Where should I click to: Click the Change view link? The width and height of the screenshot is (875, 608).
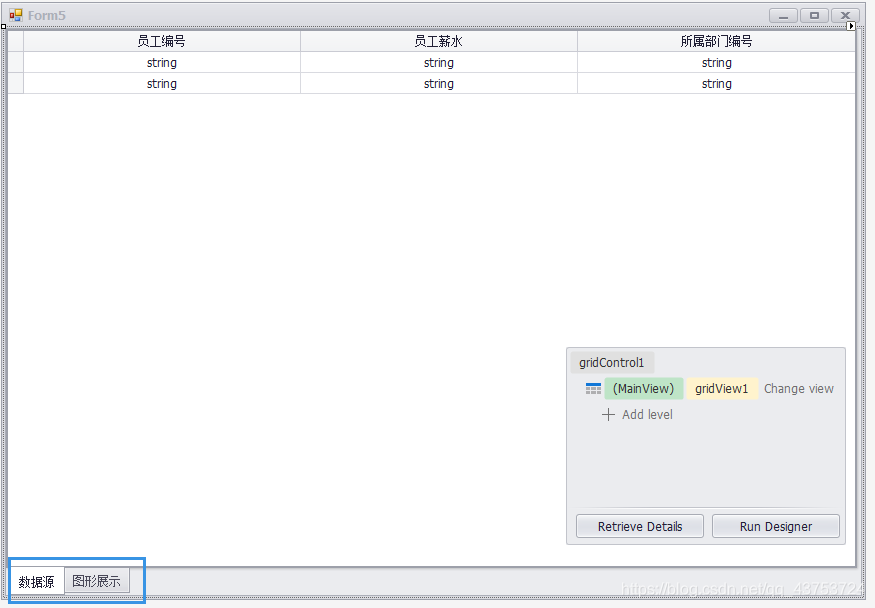[799, 389]
